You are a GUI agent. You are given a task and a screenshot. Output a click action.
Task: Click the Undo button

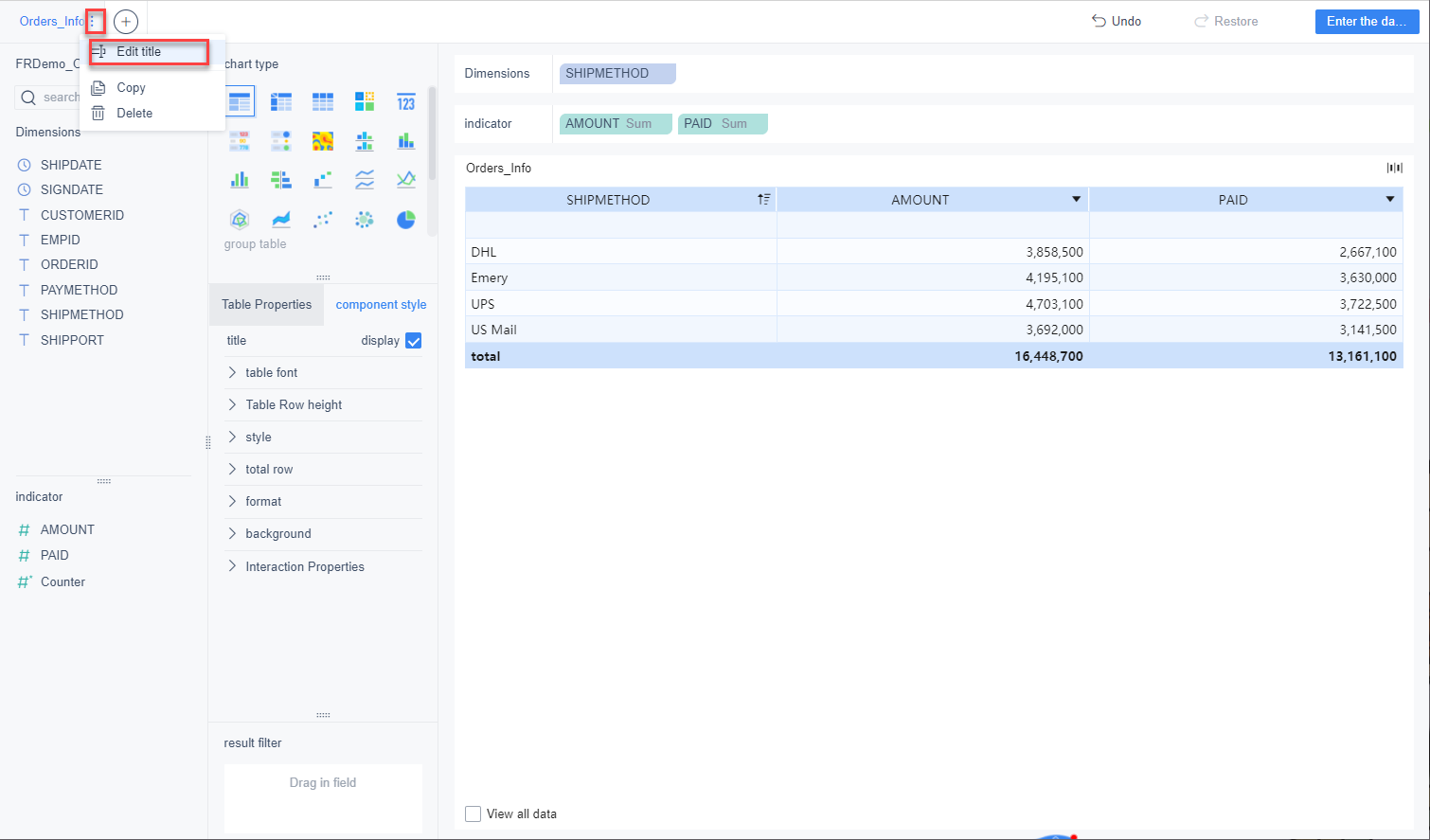pos(1117,21)
